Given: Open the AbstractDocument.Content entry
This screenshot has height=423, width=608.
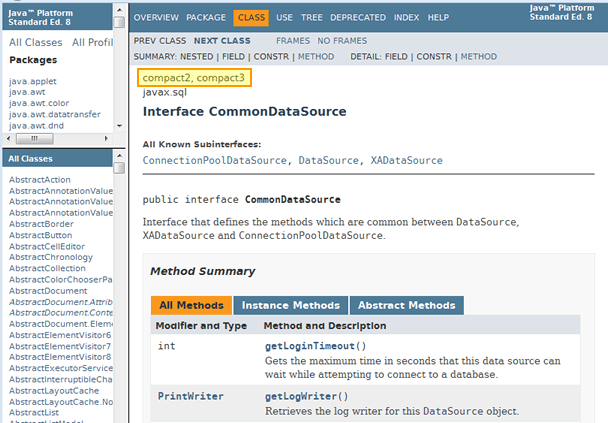Looking at the screenshot, I should tap(61, 313).
